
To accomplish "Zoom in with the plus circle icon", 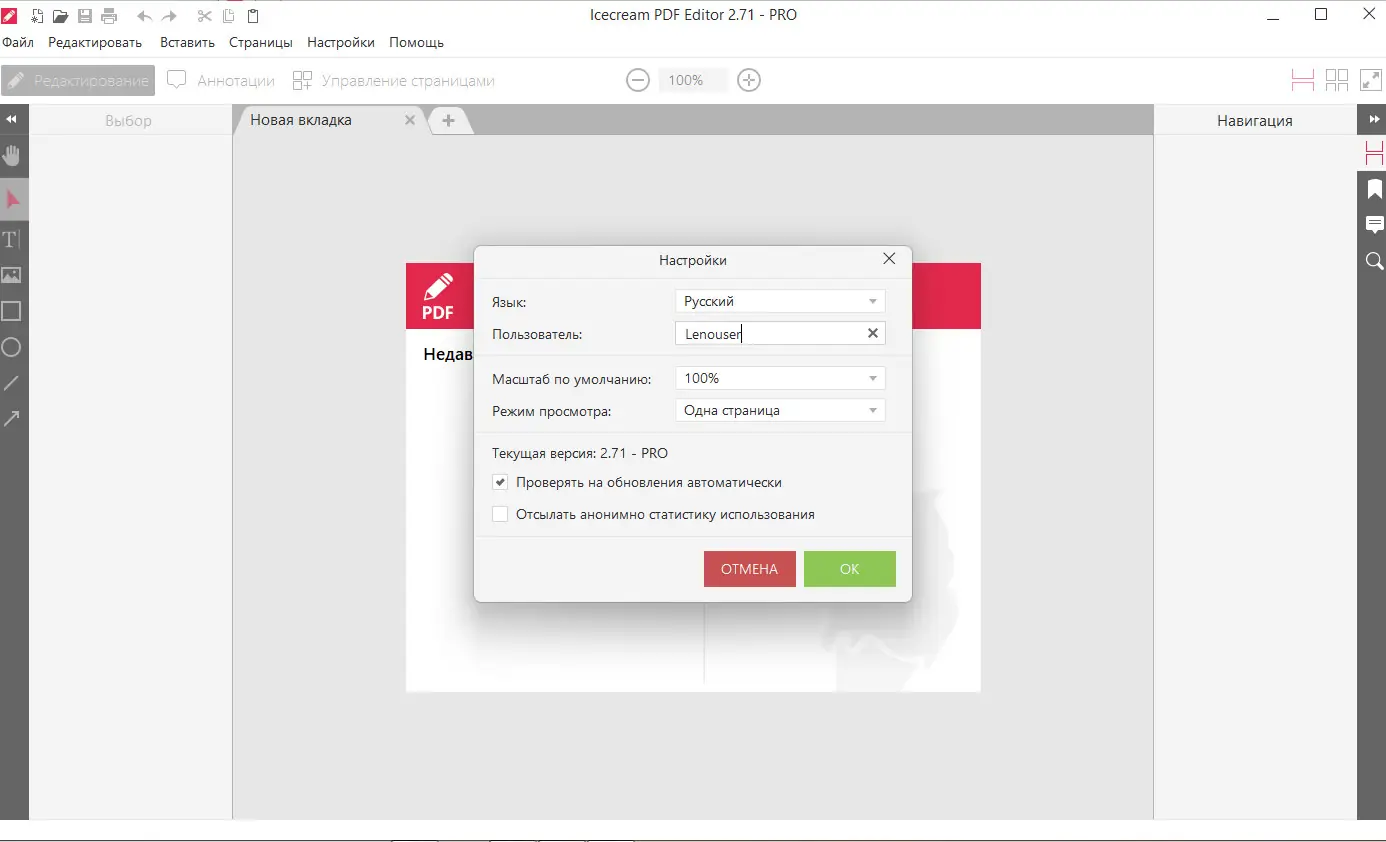I will (x=749, y=80).
